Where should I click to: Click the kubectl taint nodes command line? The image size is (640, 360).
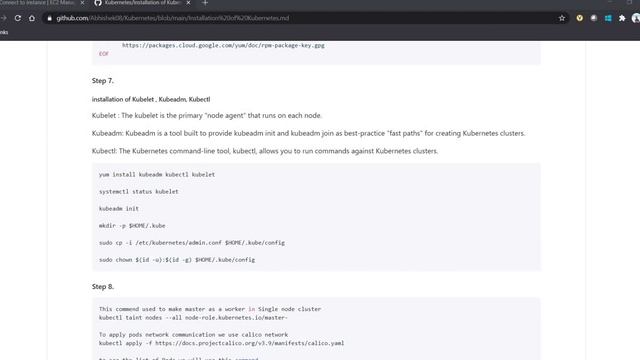coord(193,318)
